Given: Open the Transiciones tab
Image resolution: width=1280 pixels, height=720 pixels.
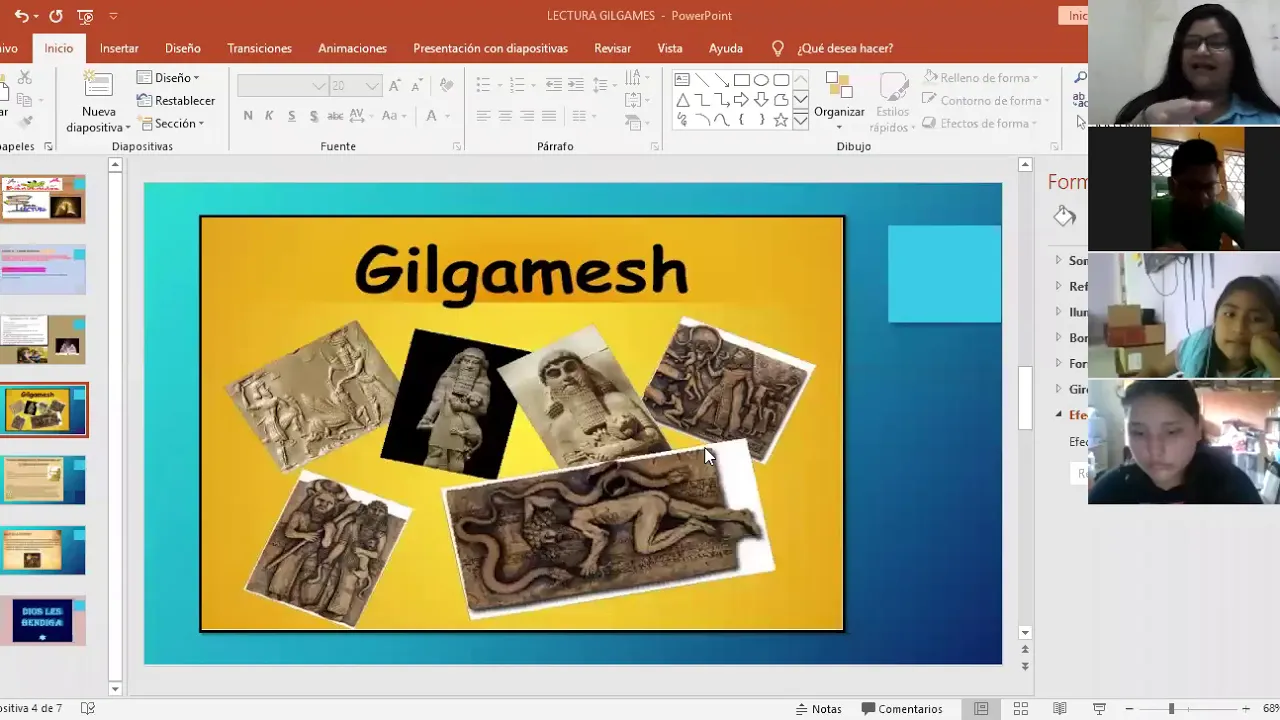Looking at the screenshot, I should click(259, 48).
